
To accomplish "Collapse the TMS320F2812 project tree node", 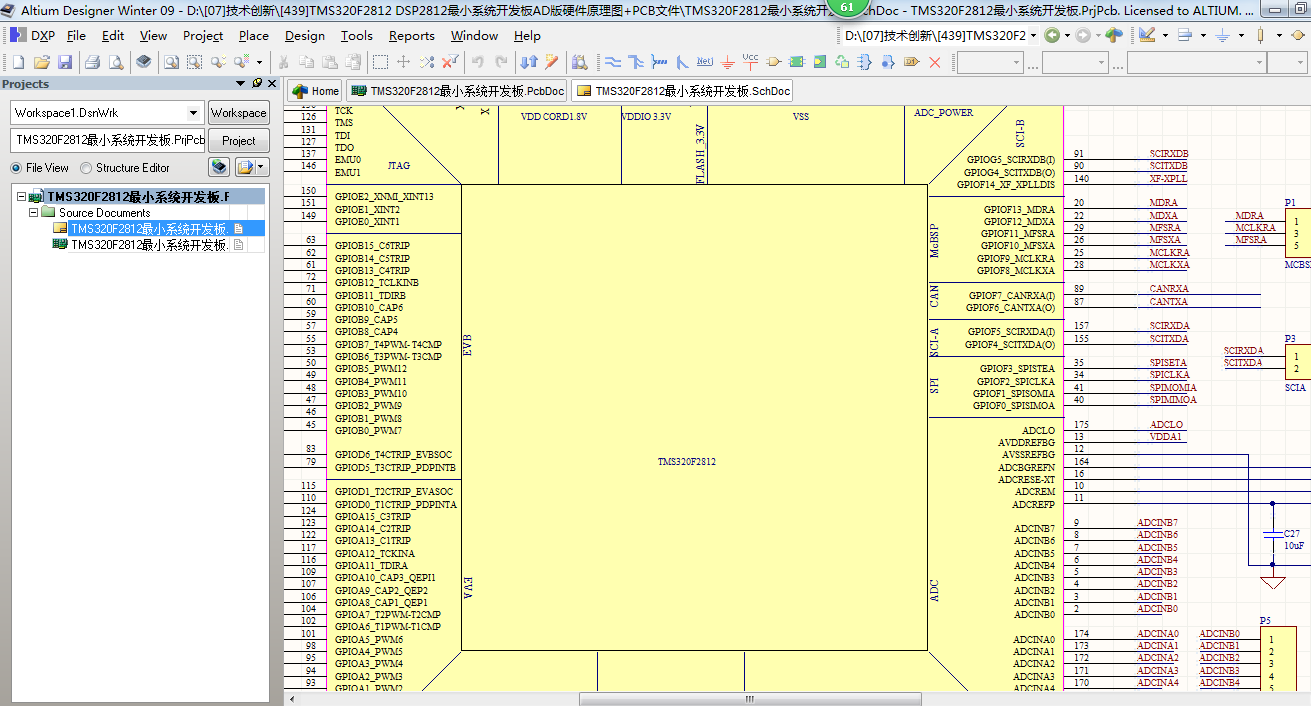I will pyautogui.click(x=21, y=197).
